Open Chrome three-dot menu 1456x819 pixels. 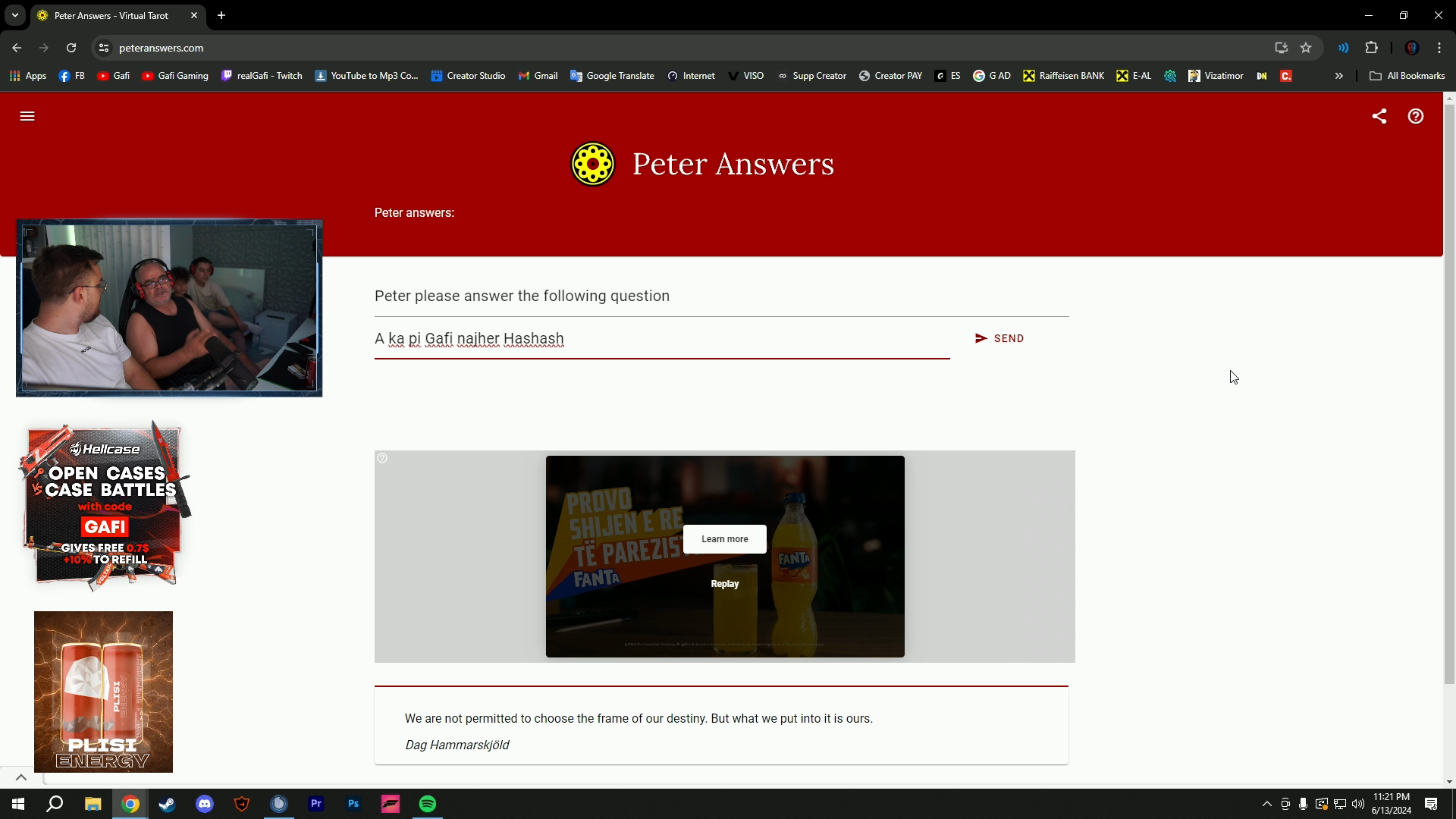pyautogui.click(x=1439, y=48)
